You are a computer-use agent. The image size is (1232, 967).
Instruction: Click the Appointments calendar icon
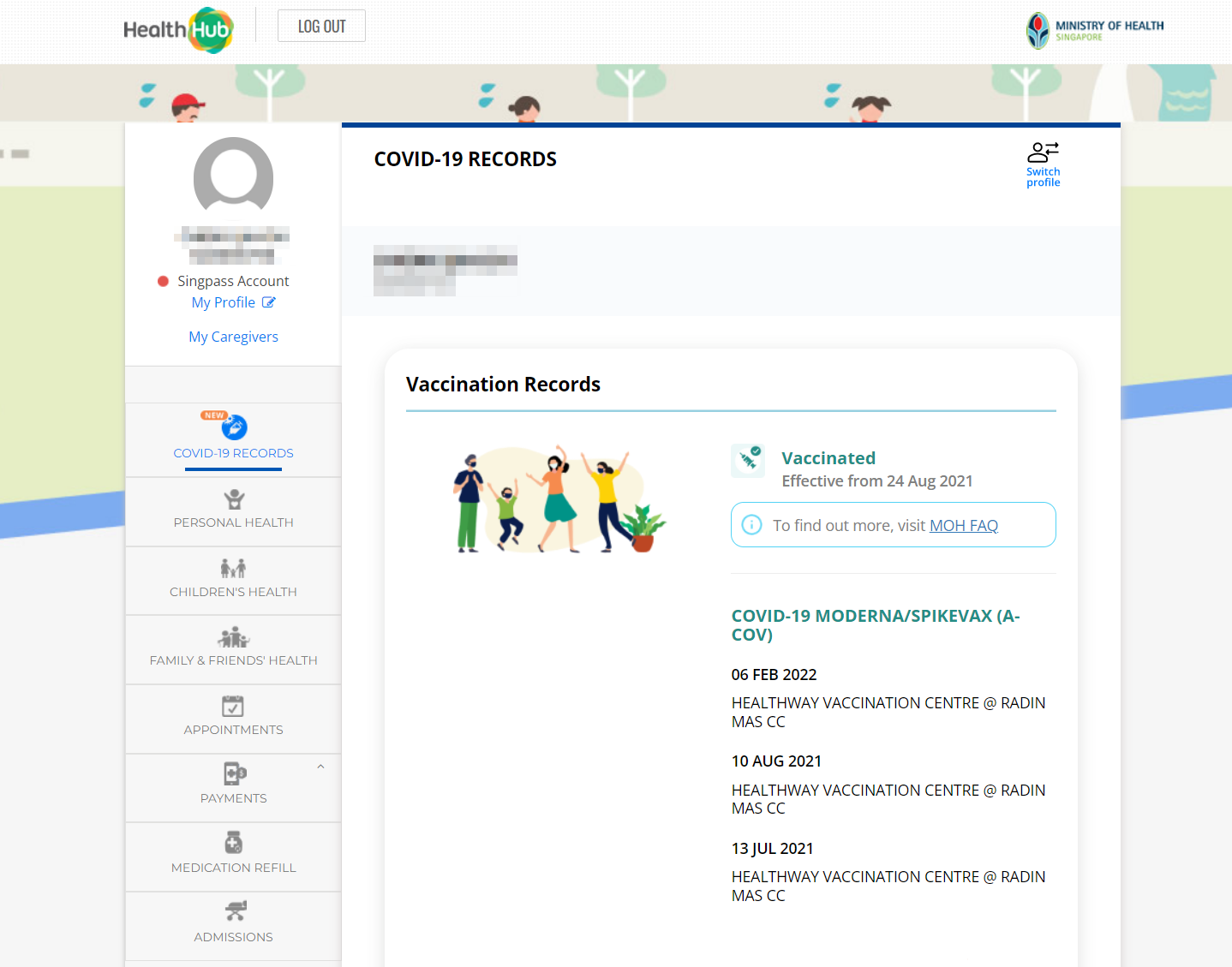coord(233,706)
